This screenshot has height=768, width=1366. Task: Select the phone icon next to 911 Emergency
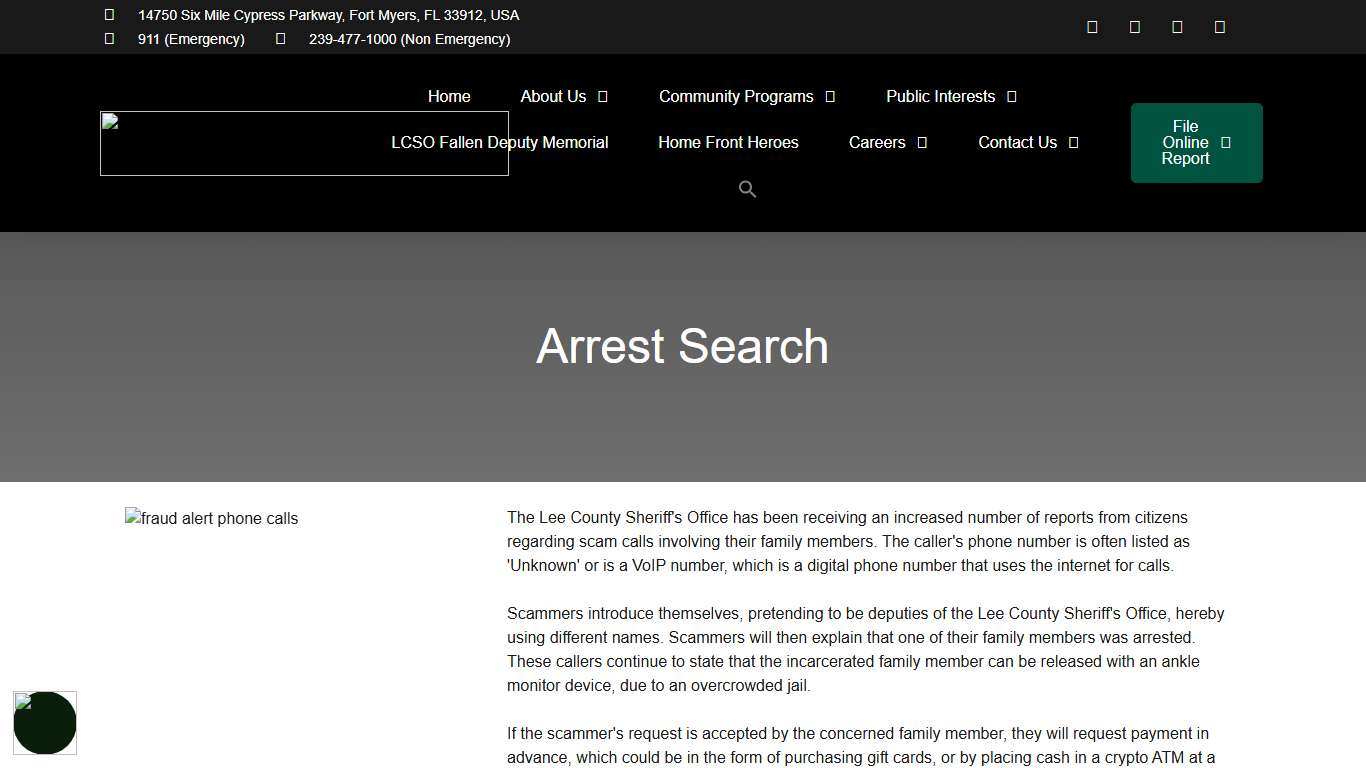(x=108, y=38)
